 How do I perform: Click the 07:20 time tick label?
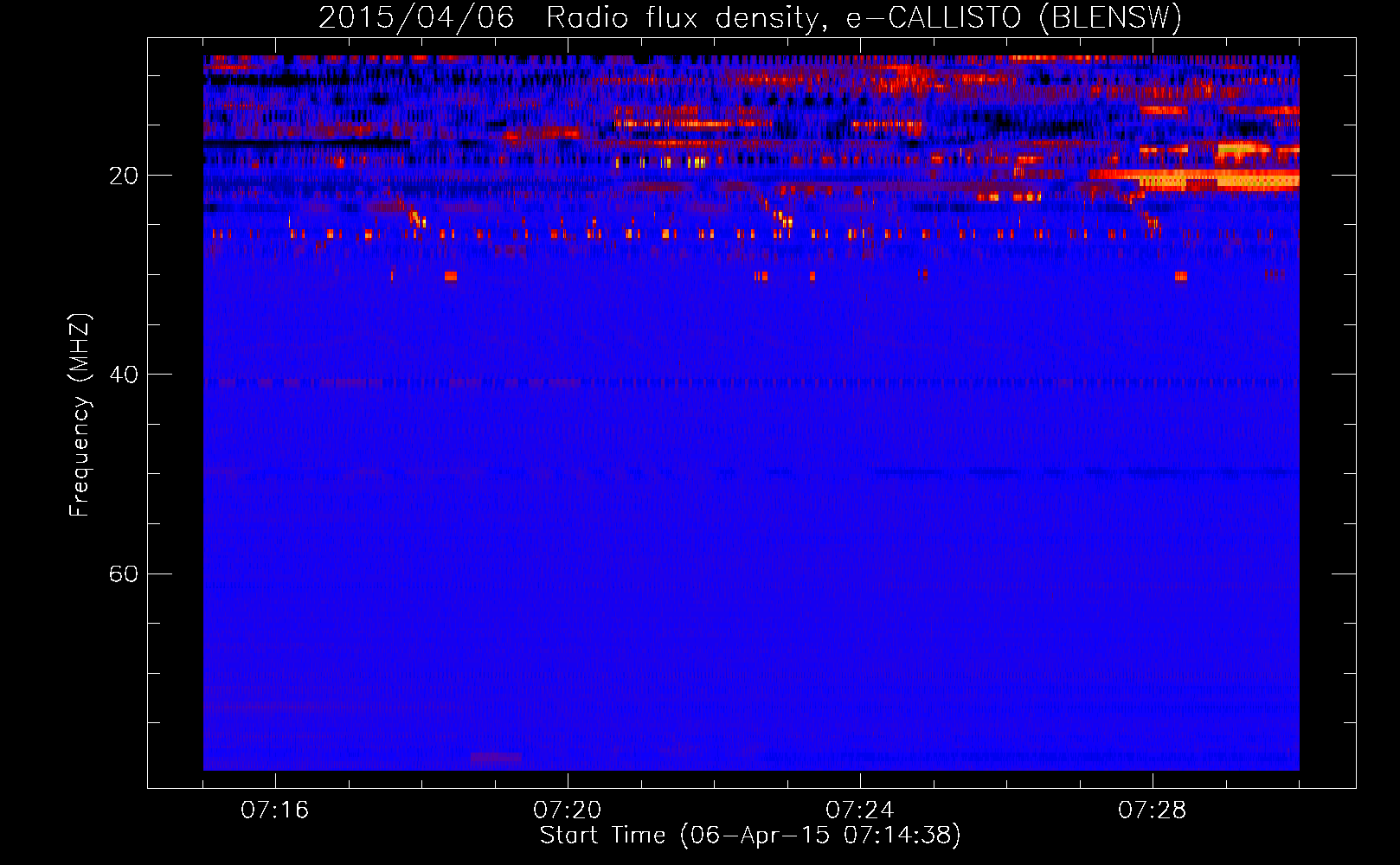tap(568, 811)
